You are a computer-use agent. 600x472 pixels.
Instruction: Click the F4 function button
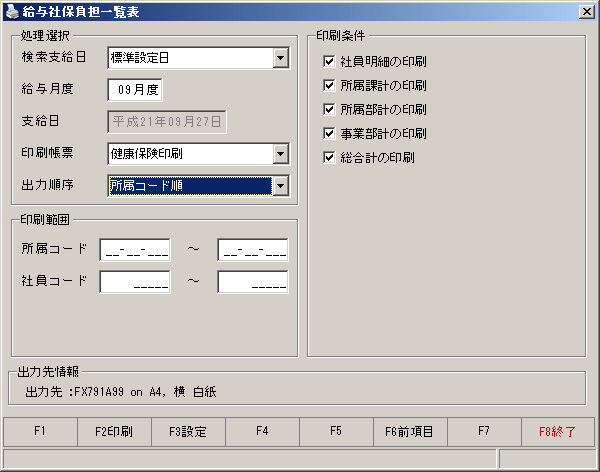(x=262, y=432)
